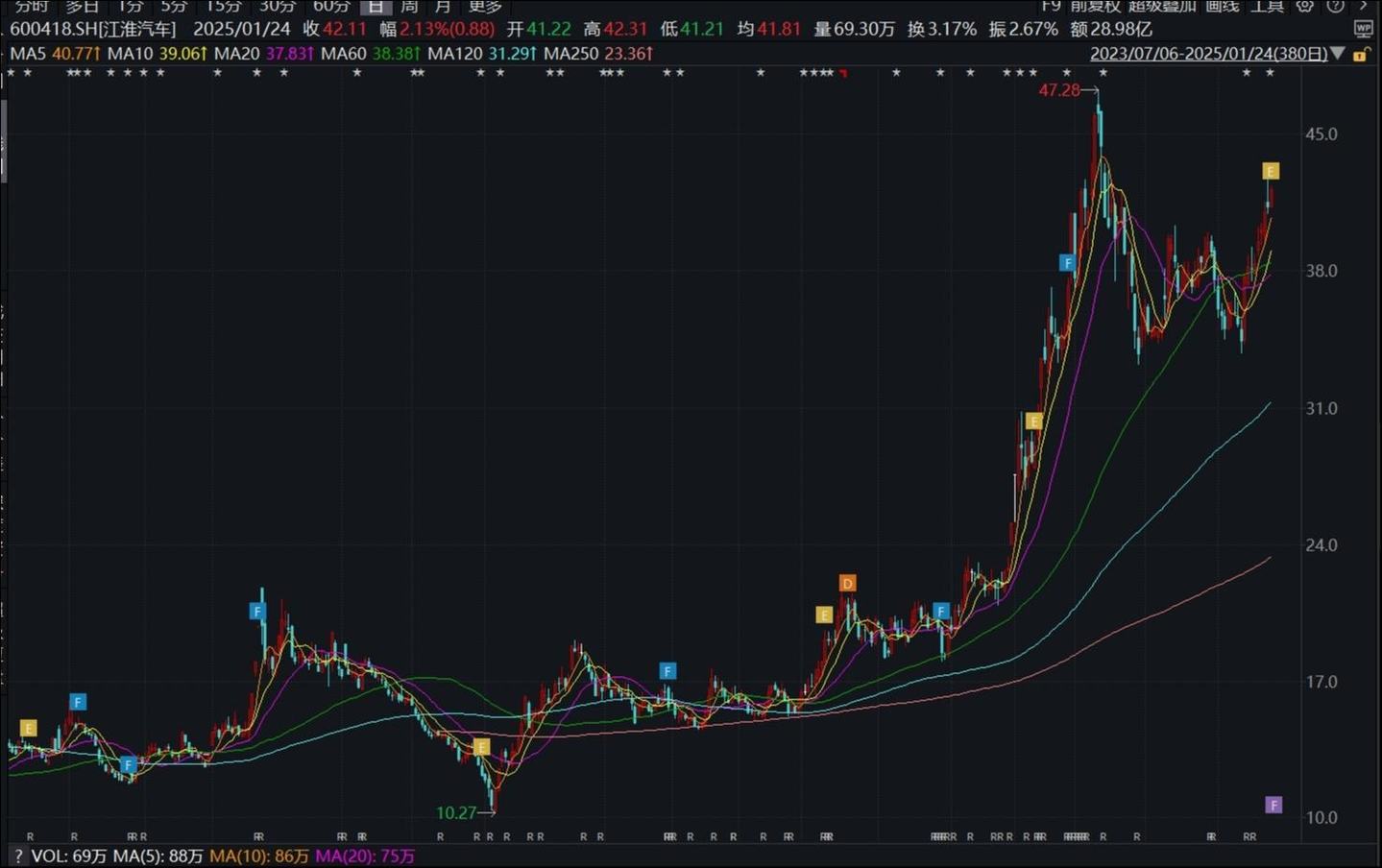Click the yellow E marker at the latest candle
This screenshot has width=1382, height=868.
(x=1271, y=171)
